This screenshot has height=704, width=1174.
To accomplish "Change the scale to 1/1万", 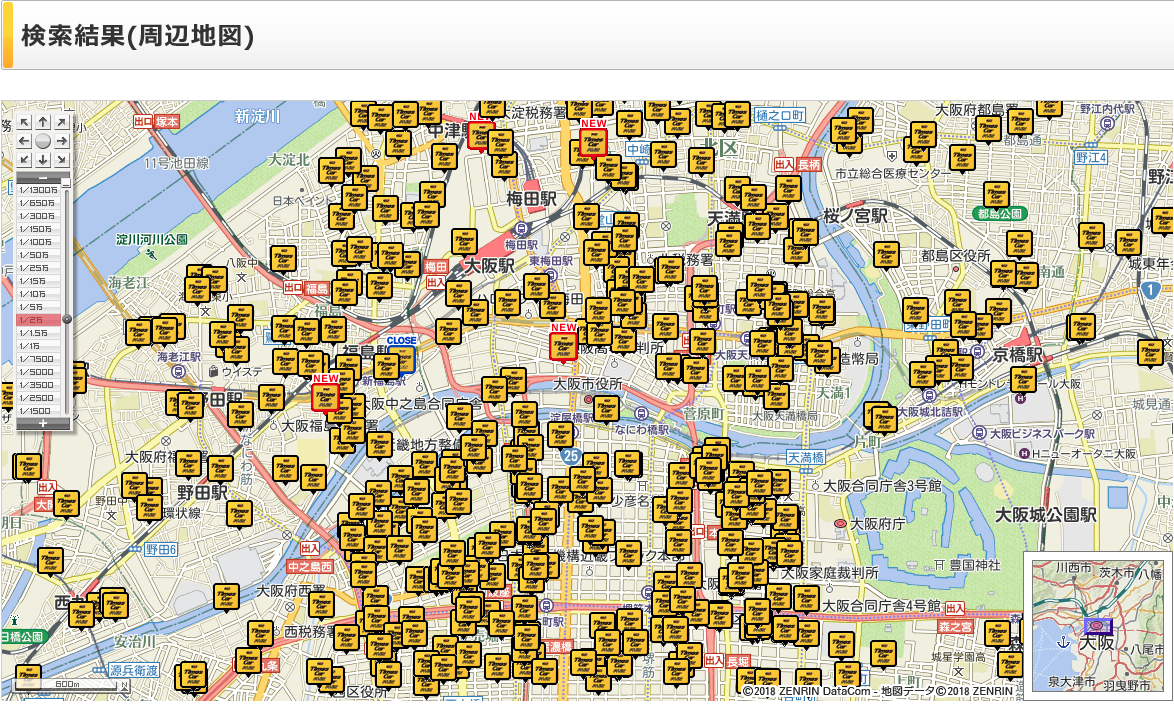I will (x=38, y=346).
